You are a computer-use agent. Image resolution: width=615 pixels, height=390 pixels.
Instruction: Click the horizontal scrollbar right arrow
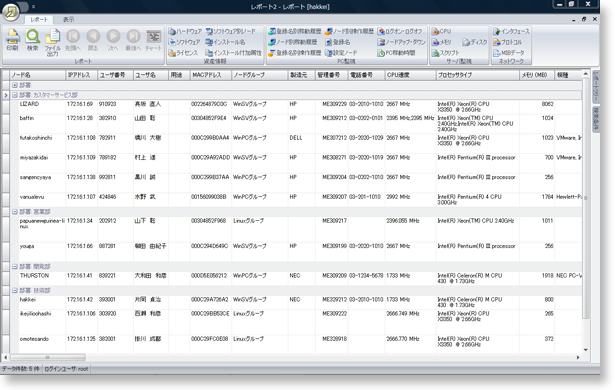(x=578, y=357)
